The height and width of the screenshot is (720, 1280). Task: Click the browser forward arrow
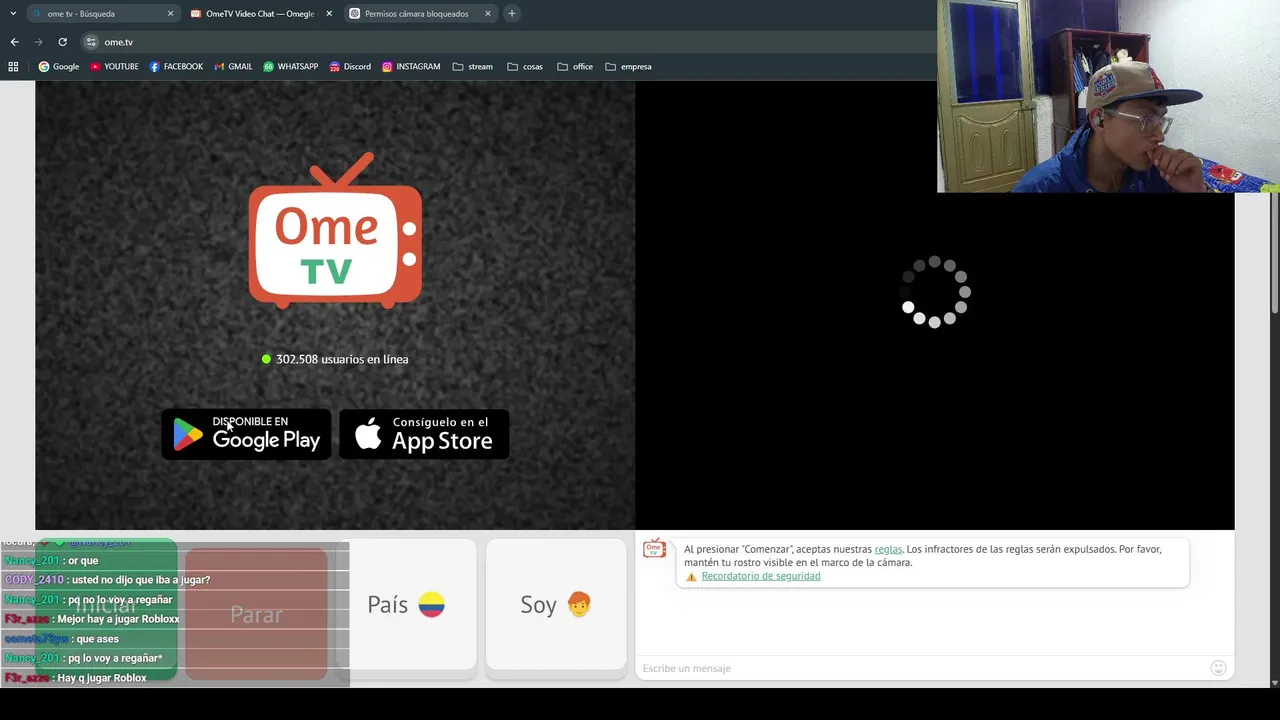pos(38,42)
